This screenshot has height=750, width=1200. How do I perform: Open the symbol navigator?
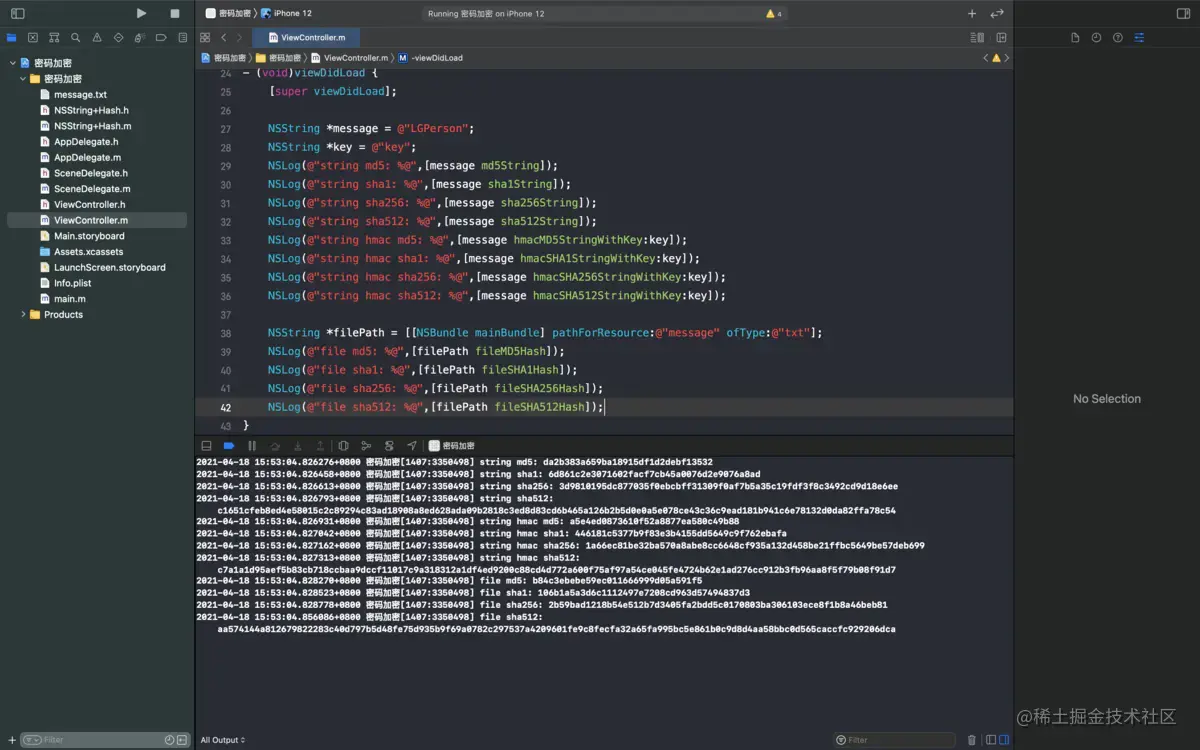54,37
